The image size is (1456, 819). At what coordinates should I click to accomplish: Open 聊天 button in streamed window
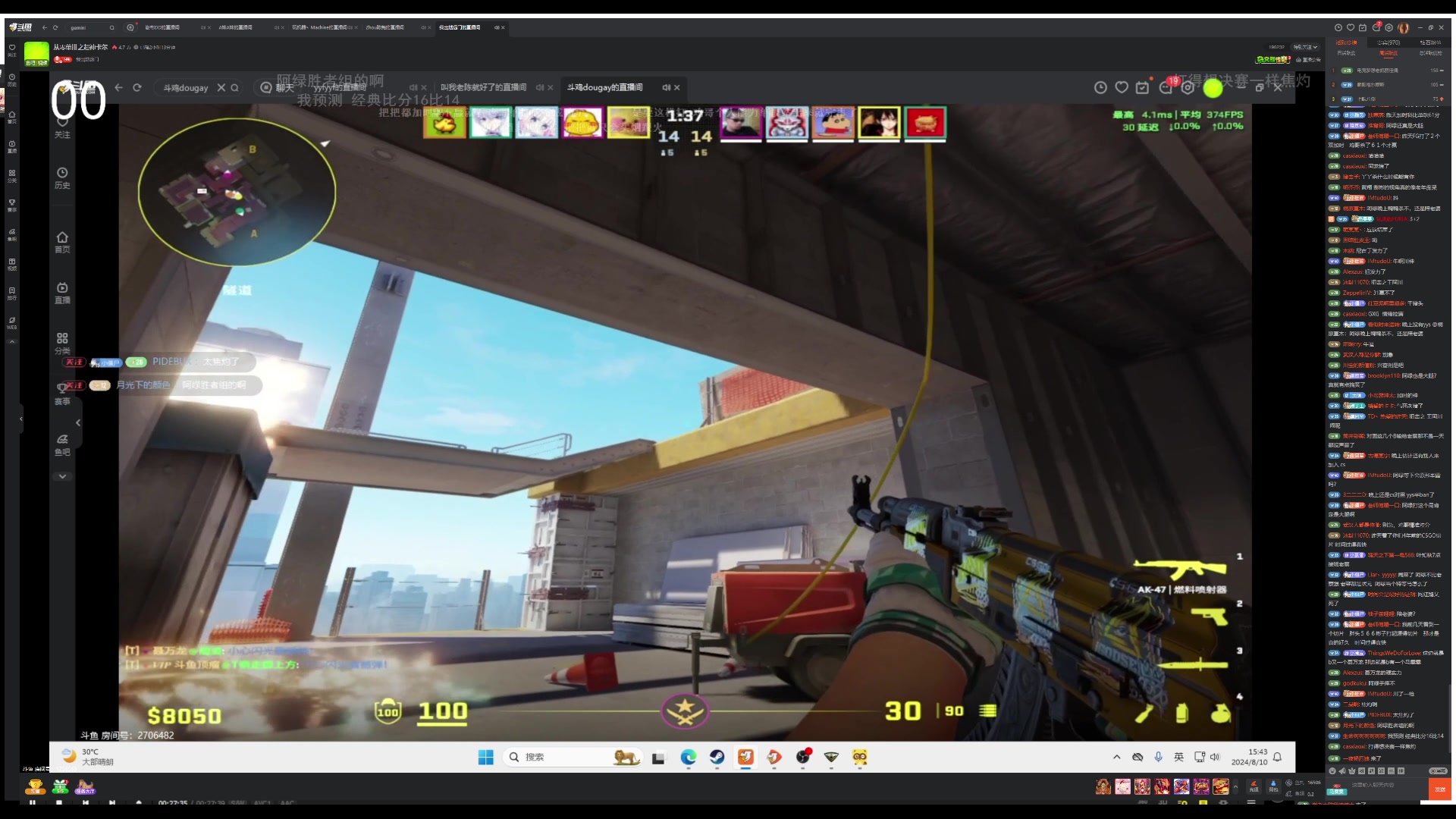point(278,87)
